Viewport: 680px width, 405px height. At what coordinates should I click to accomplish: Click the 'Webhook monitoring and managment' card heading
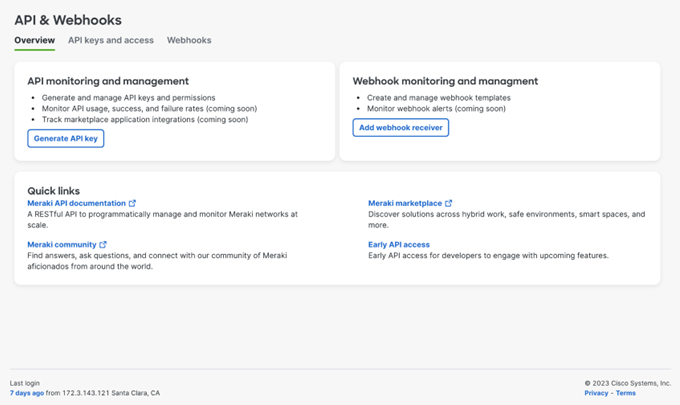pyautogui.click(x=445, y=81)
